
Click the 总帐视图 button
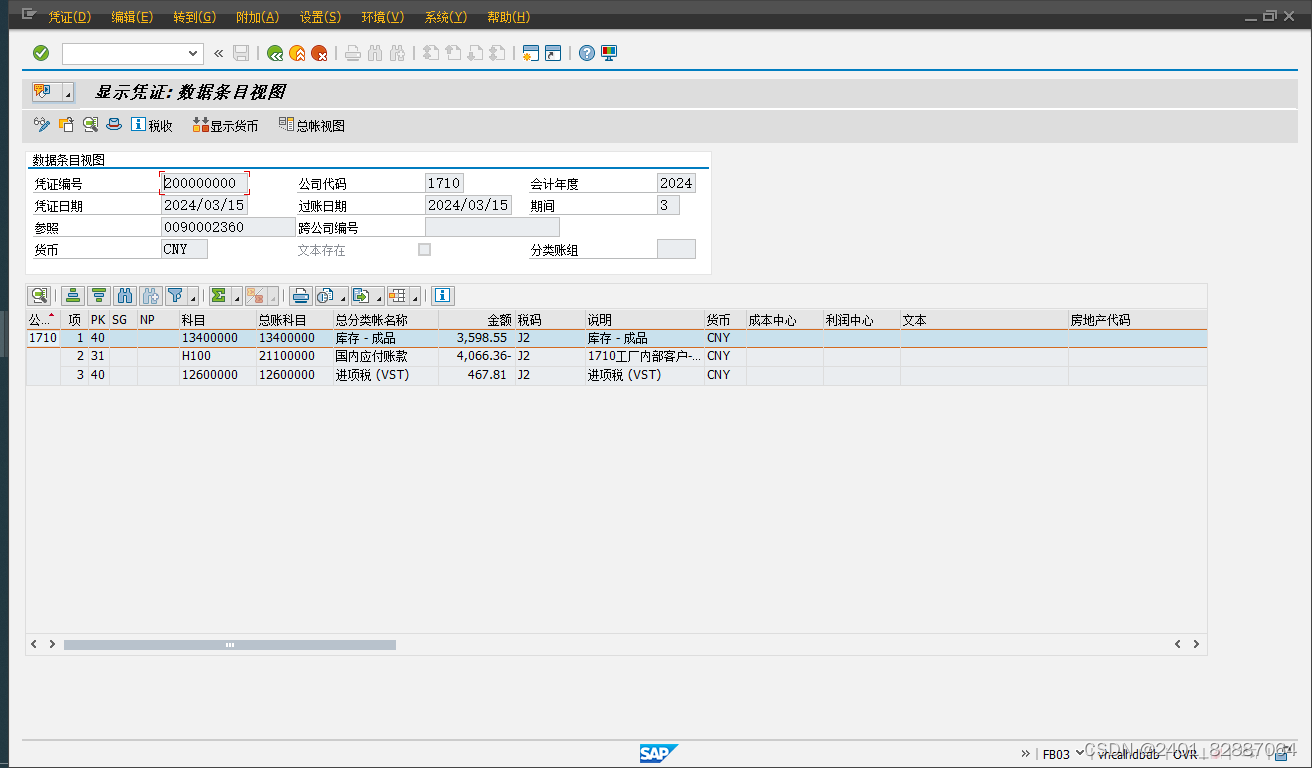click(312, 125)
